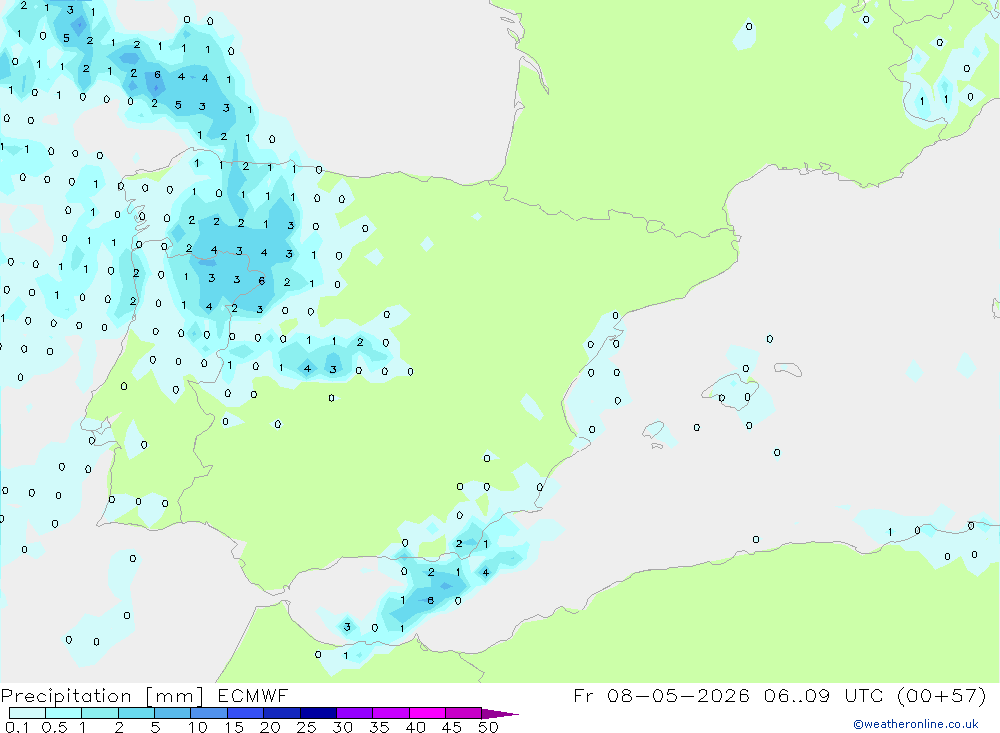Viewport: 1000px width, 733px height.
Task: Click the legend label '35'
Action: [x=379, y=727]
